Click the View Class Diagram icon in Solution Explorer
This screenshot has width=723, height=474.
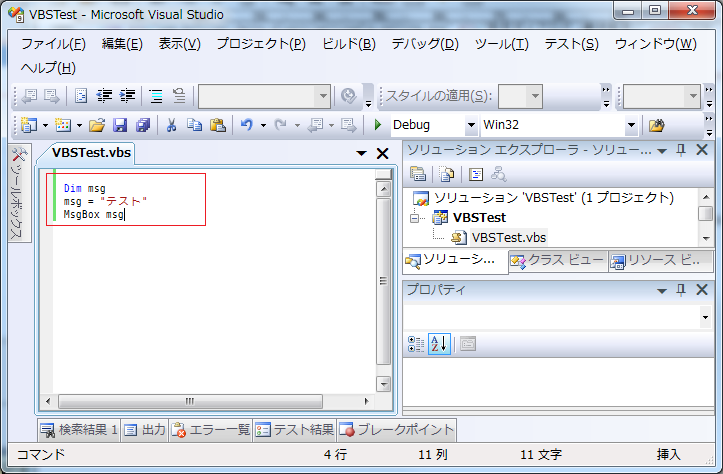point(498,174)
